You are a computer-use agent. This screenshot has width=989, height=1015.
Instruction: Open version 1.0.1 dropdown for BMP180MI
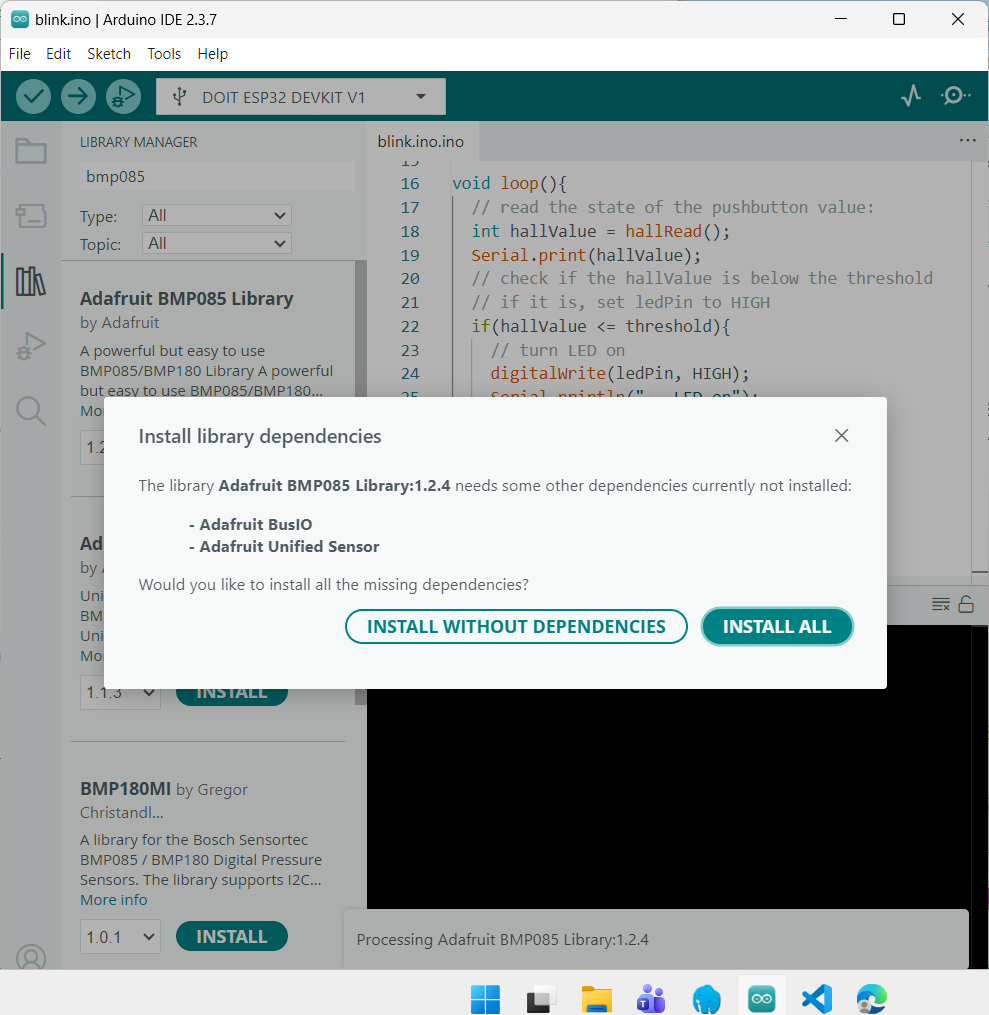[120, 937]
